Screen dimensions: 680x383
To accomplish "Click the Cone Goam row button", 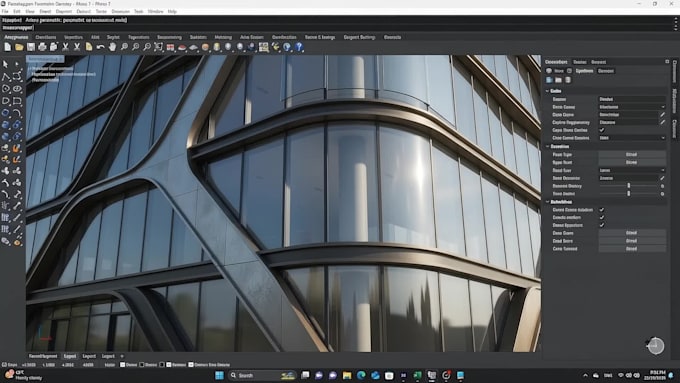I will pyautogui.click(x=632, y=233).
